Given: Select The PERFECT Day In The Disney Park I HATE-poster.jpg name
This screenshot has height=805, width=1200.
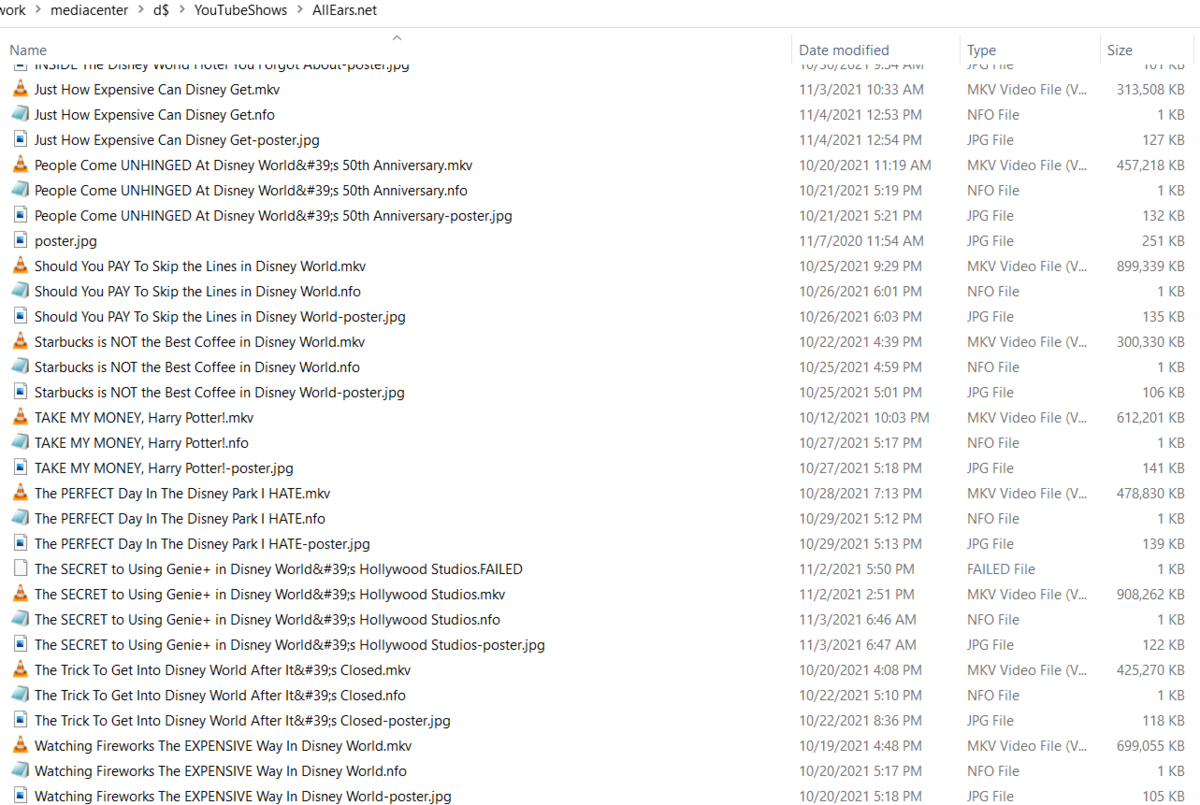Looking at the screenshot, I should click(x=202, y=544).
